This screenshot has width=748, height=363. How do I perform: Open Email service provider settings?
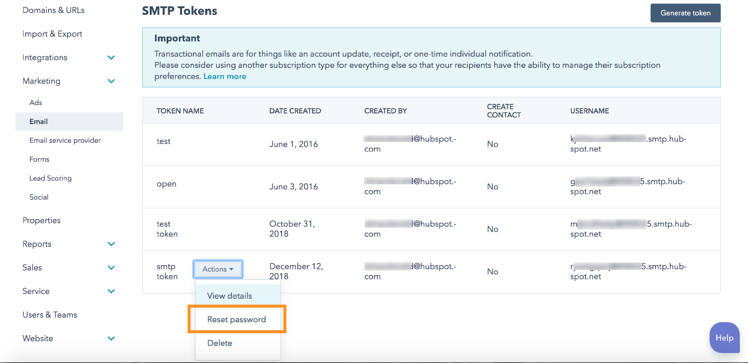pyautogui.click(x=65, y=140)
